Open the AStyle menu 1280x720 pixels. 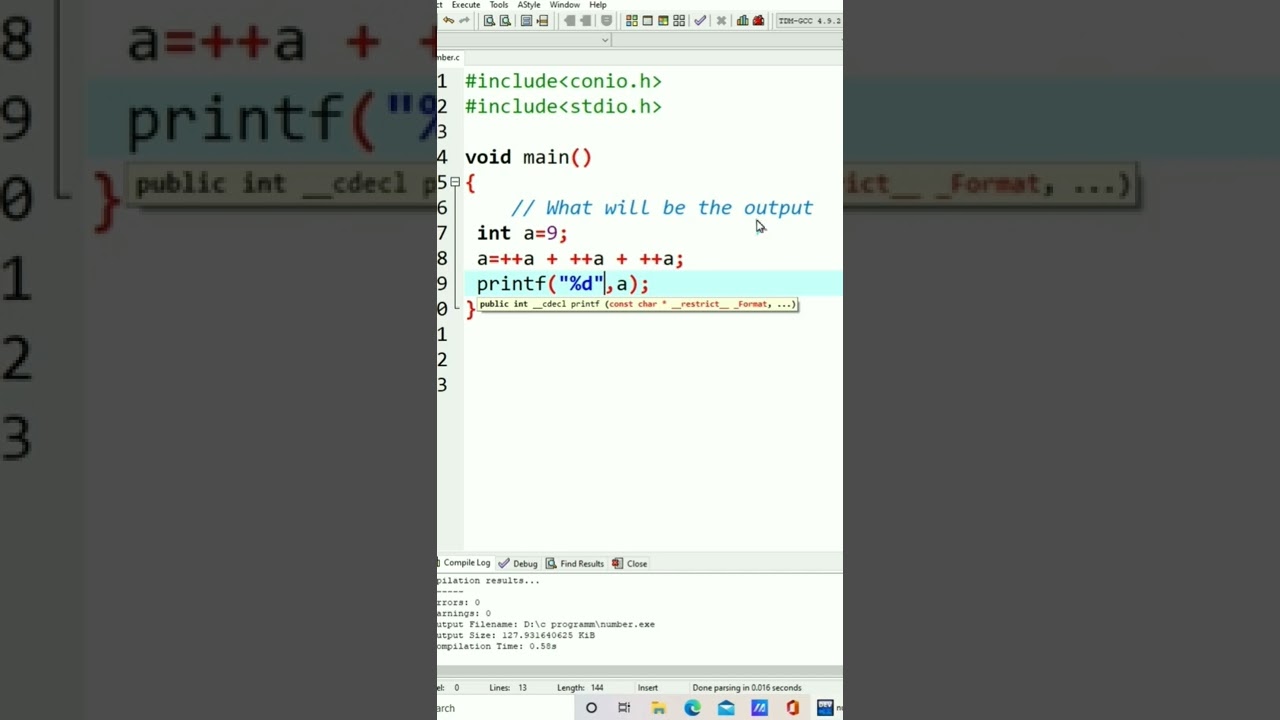pos(529,5)
